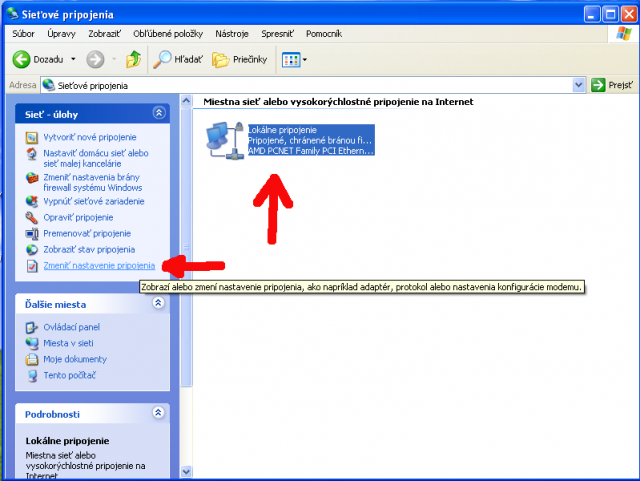
Task: Click Vypnúť sieťové zariadenie link
Action: 94,201
